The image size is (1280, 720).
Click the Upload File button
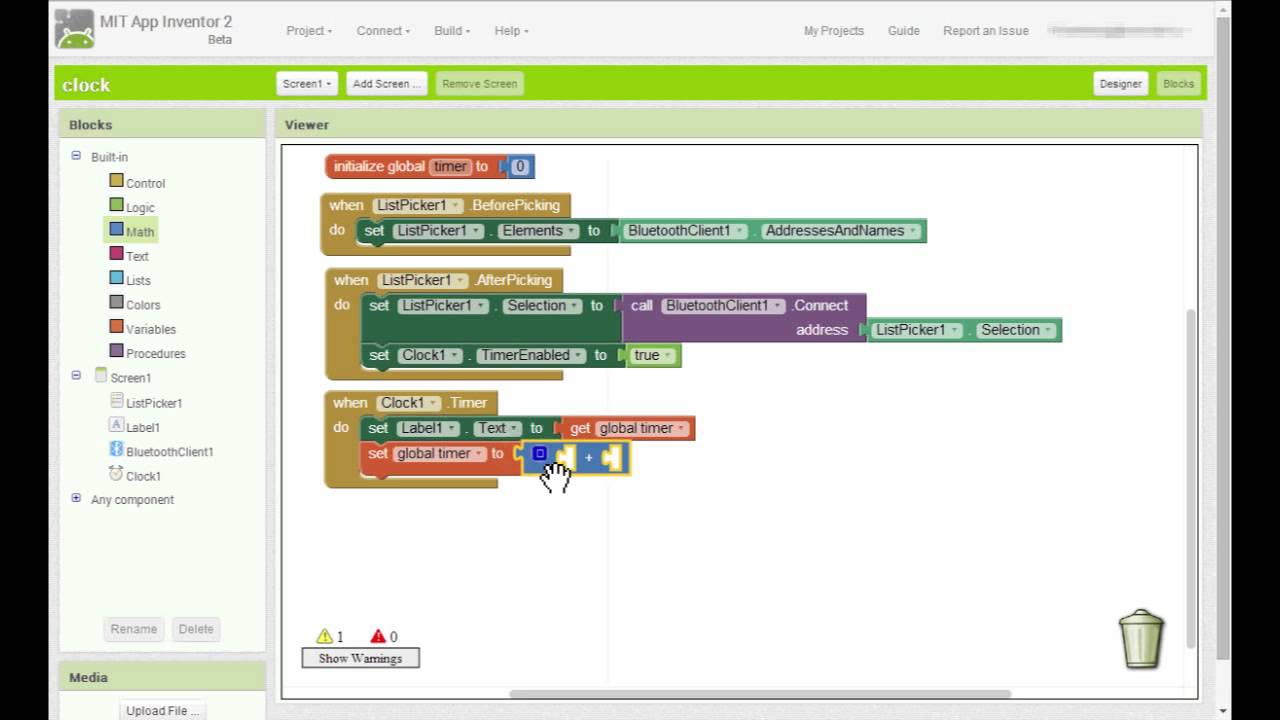pos(163,710)
